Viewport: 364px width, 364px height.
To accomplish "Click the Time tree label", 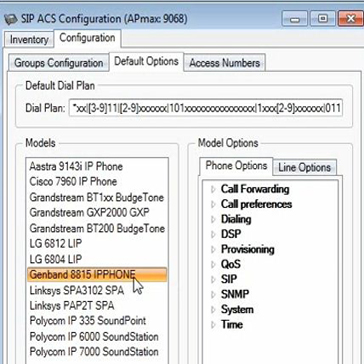I will pyautogui.click(x=232, y=325).
